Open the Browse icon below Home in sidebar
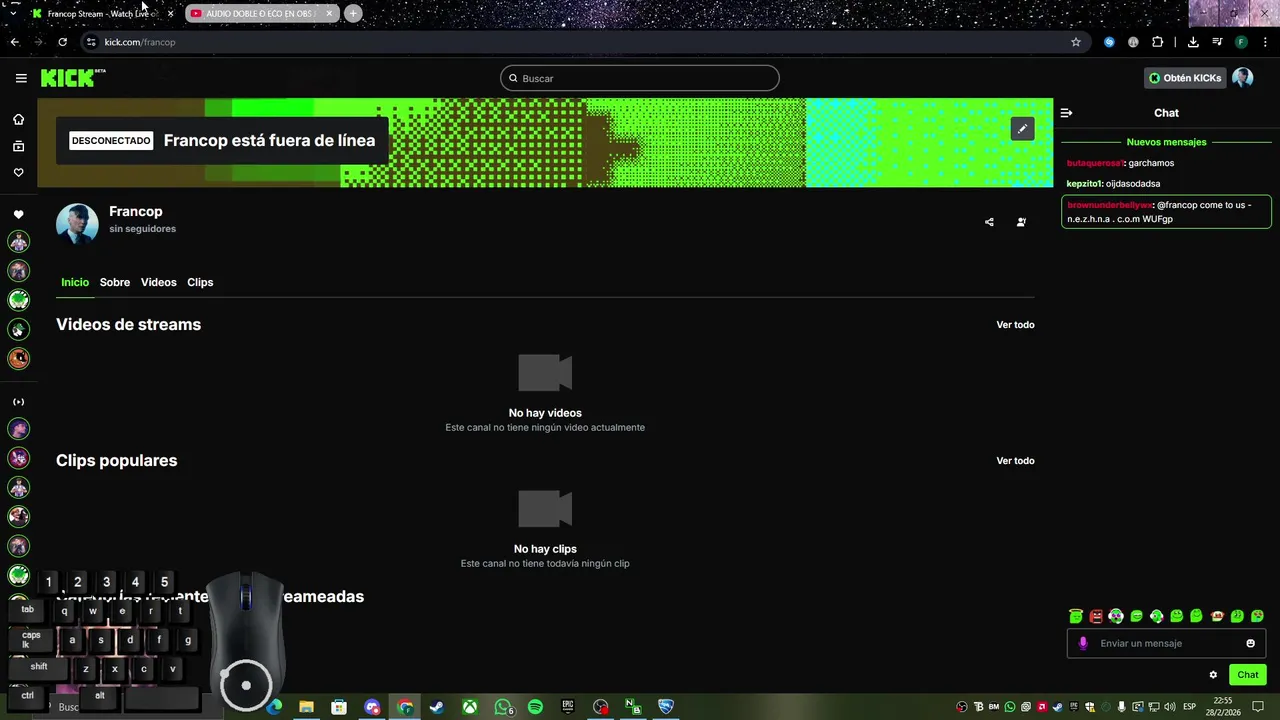The height and width of the screenshot is (720, 1280). coord(18,146)
